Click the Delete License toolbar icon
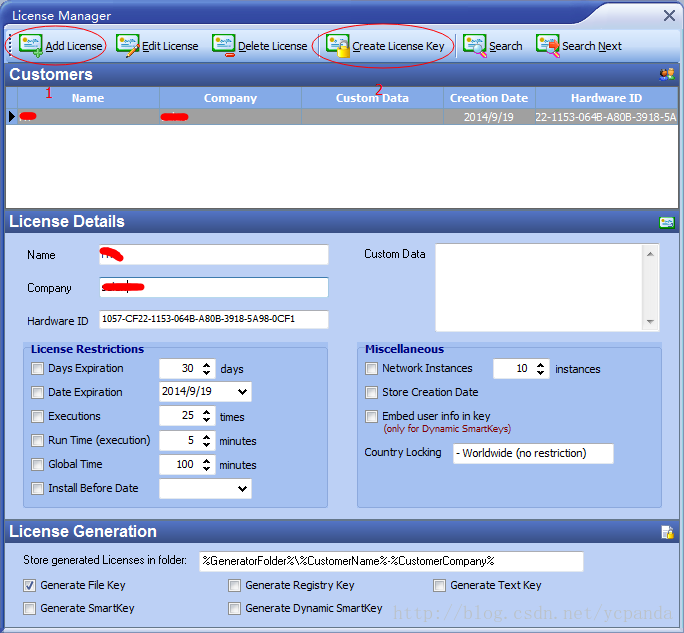The image size is (684, 633). (x=223, y=46)
